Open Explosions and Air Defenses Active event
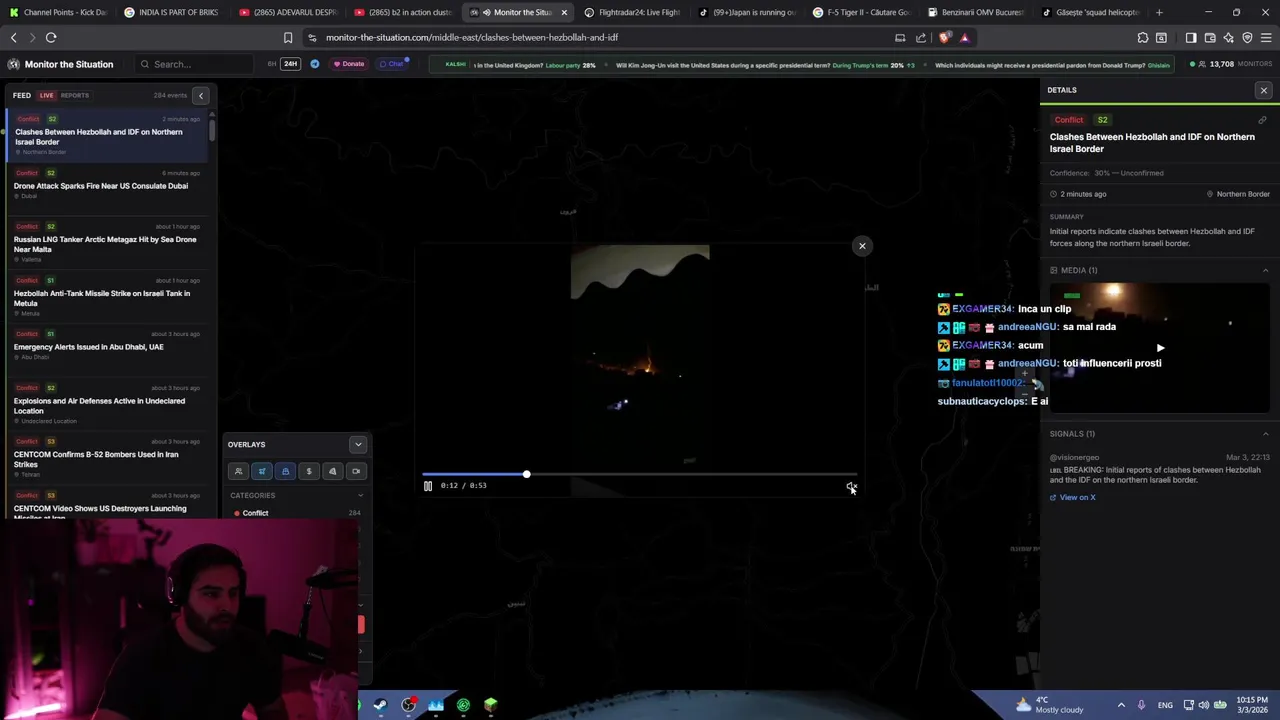Viewport: 1280px width, 720px height. point(107,405)
